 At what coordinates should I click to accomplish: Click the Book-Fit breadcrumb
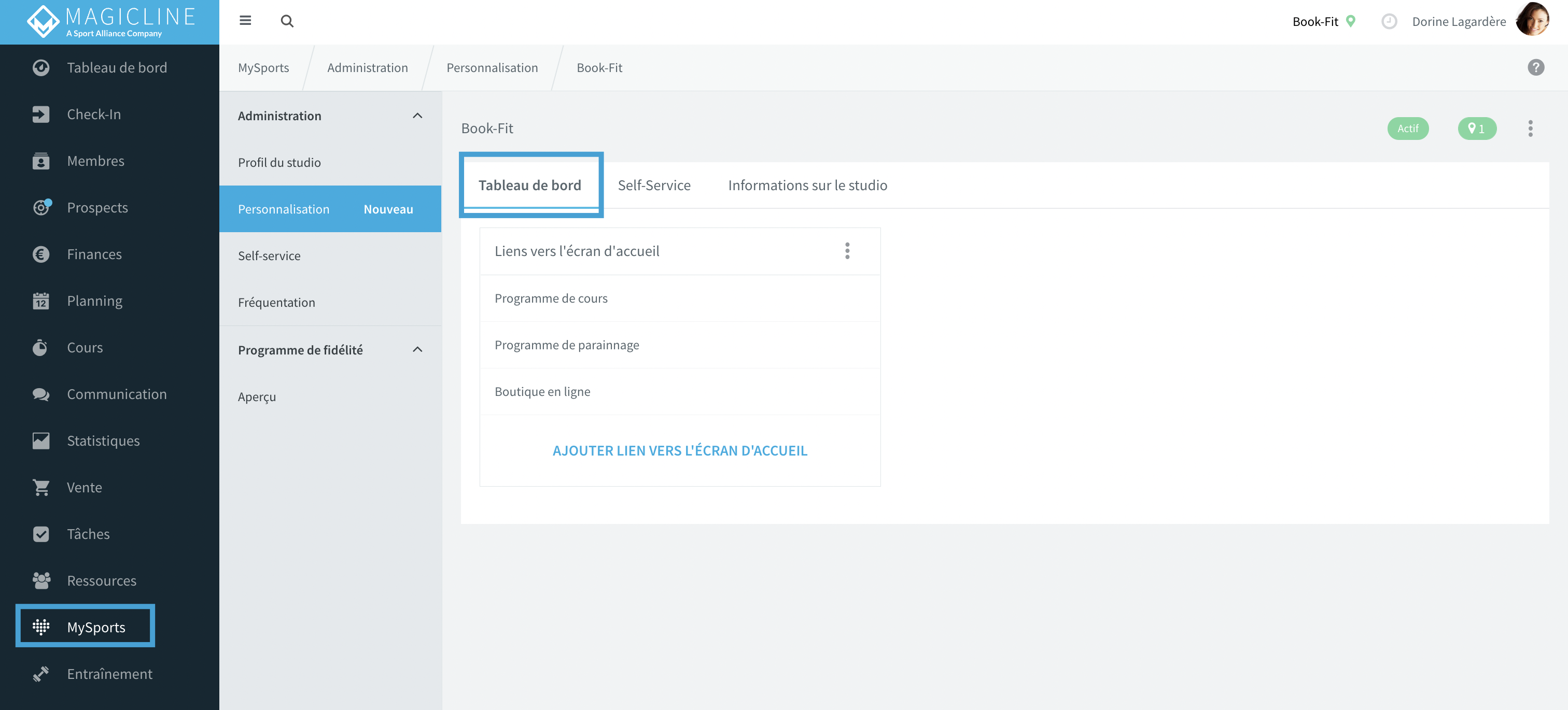(x=599, y=67)
